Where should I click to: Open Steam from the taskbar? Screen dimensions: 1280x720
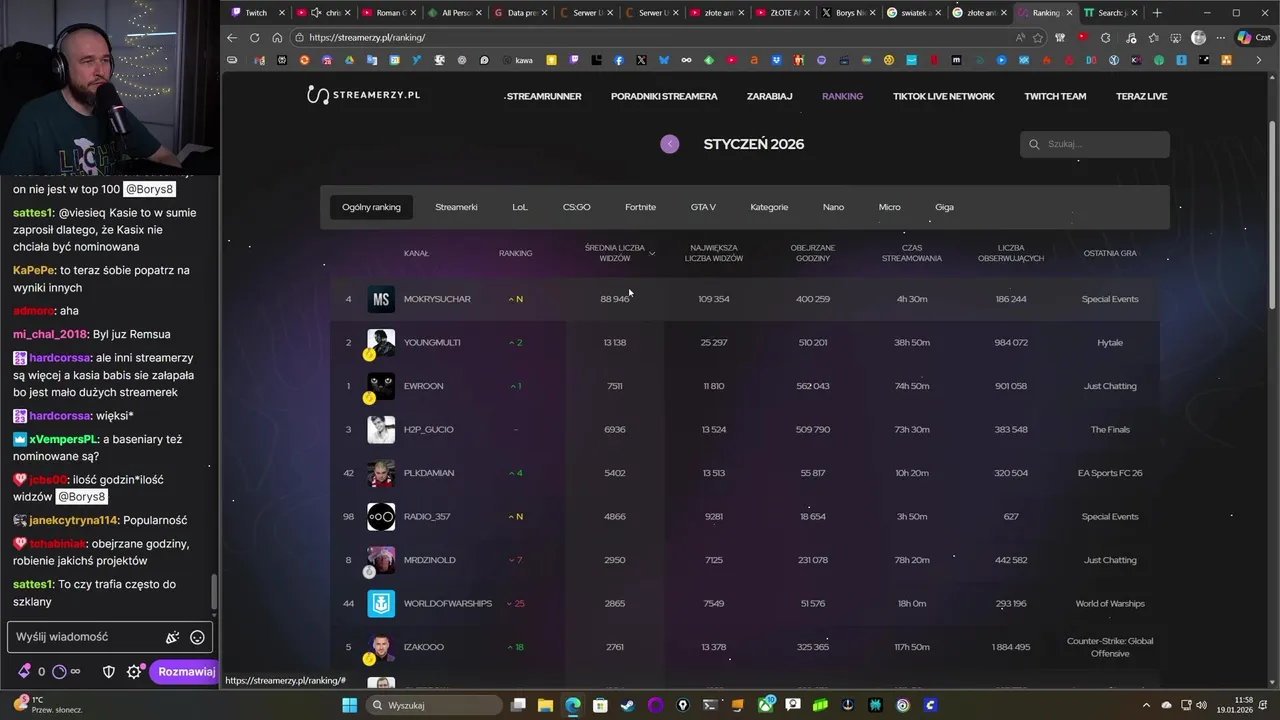click(627, 705)
